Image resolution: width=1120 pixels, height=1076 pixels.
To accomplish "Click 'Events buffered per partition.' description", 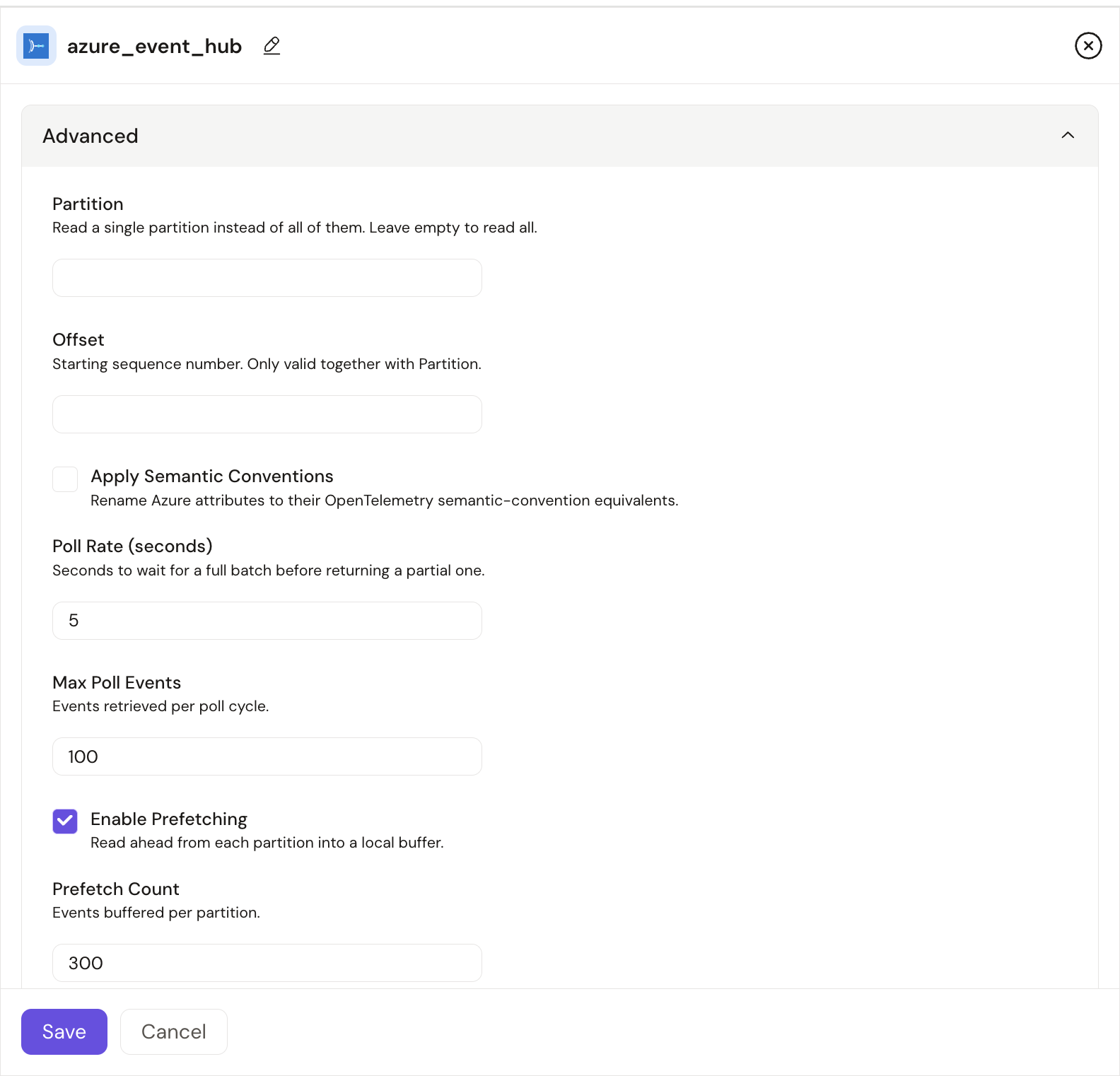I will (x=156, y=913).
